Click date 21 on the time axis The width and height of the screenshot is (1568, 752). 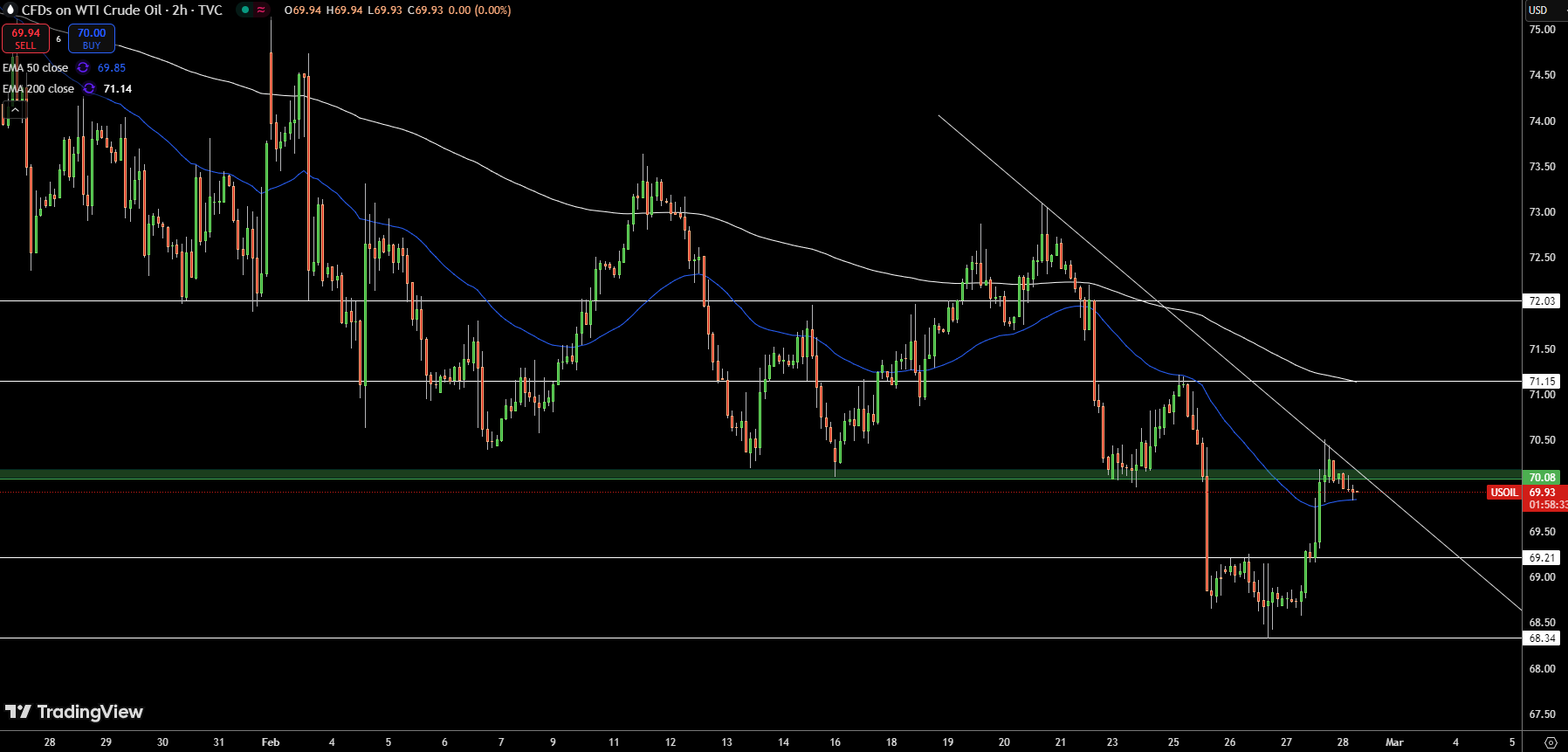coord(1060,742)
